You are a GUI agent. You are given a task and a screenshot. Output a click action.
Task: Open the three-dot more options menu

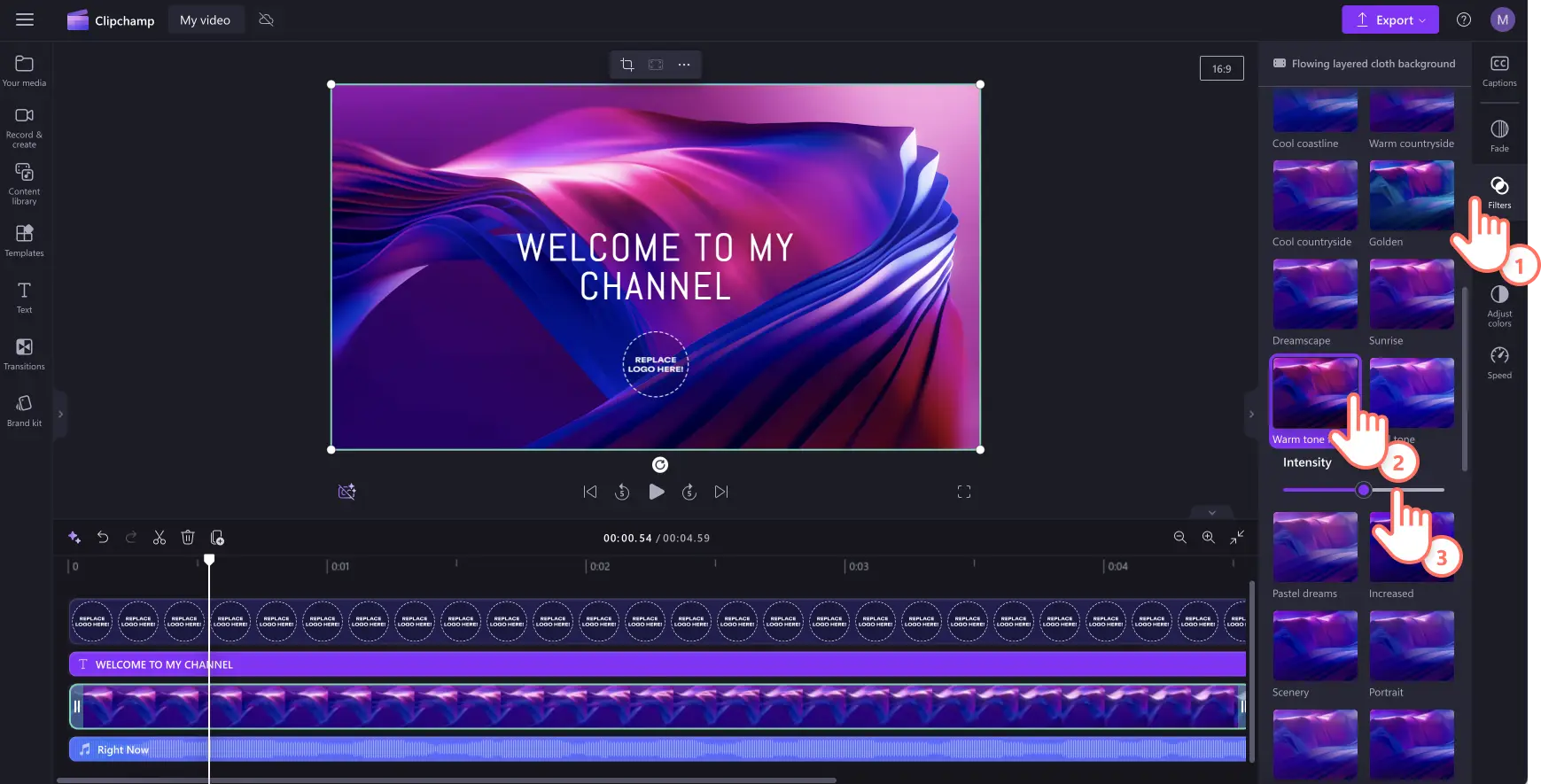[684, 65]
